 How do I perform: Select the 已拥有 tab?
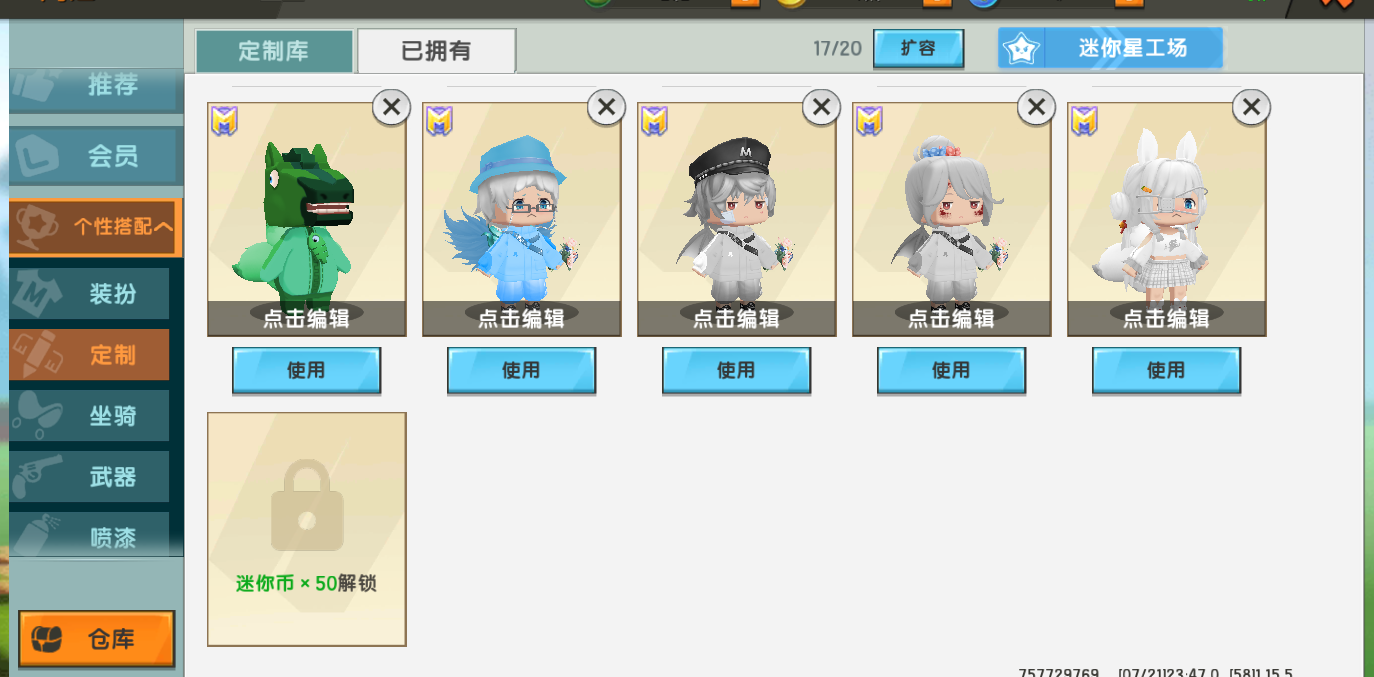tap(436, 51)
